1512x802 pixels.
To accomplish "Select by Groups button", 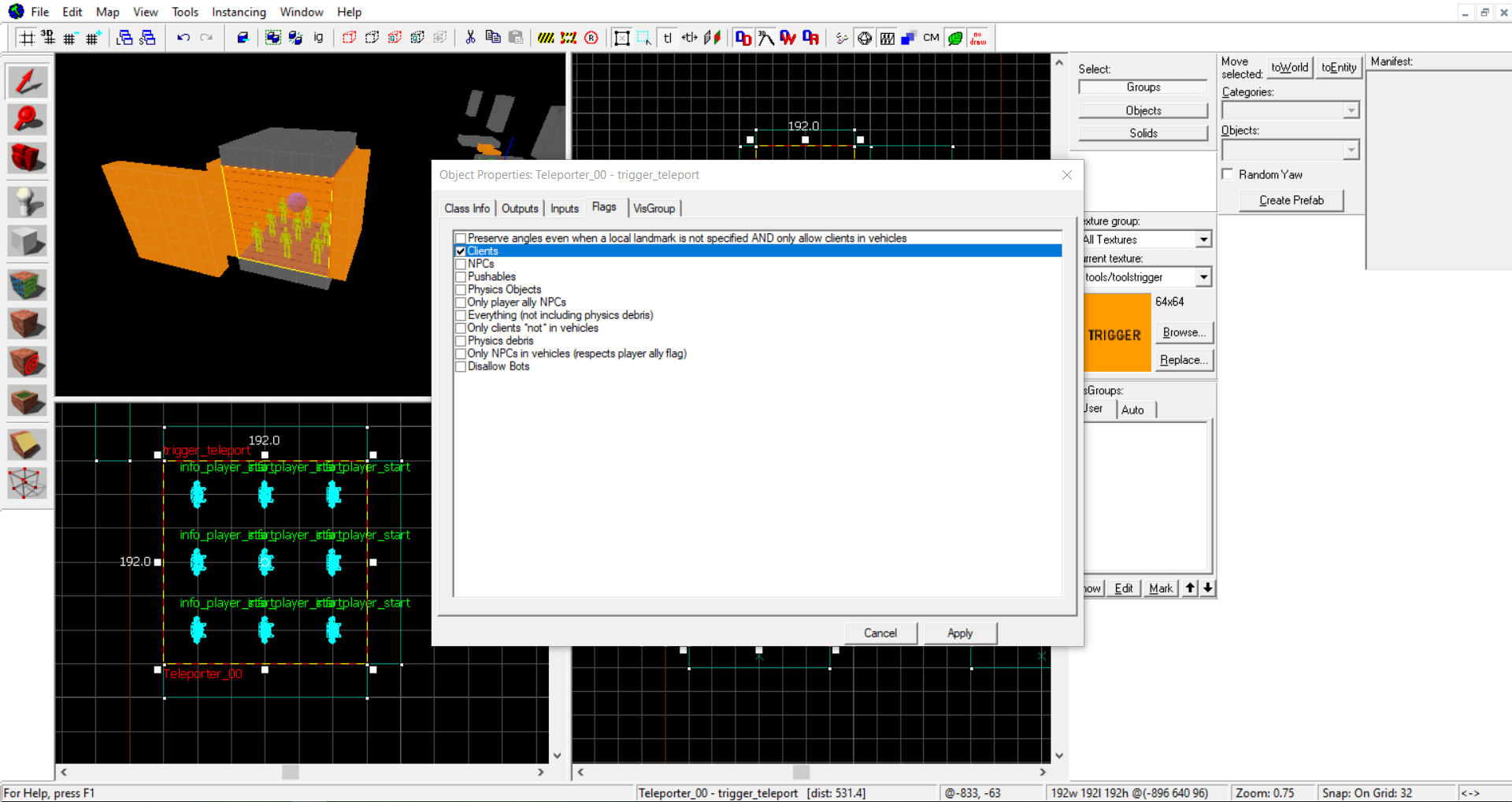I will point(1143,87).
